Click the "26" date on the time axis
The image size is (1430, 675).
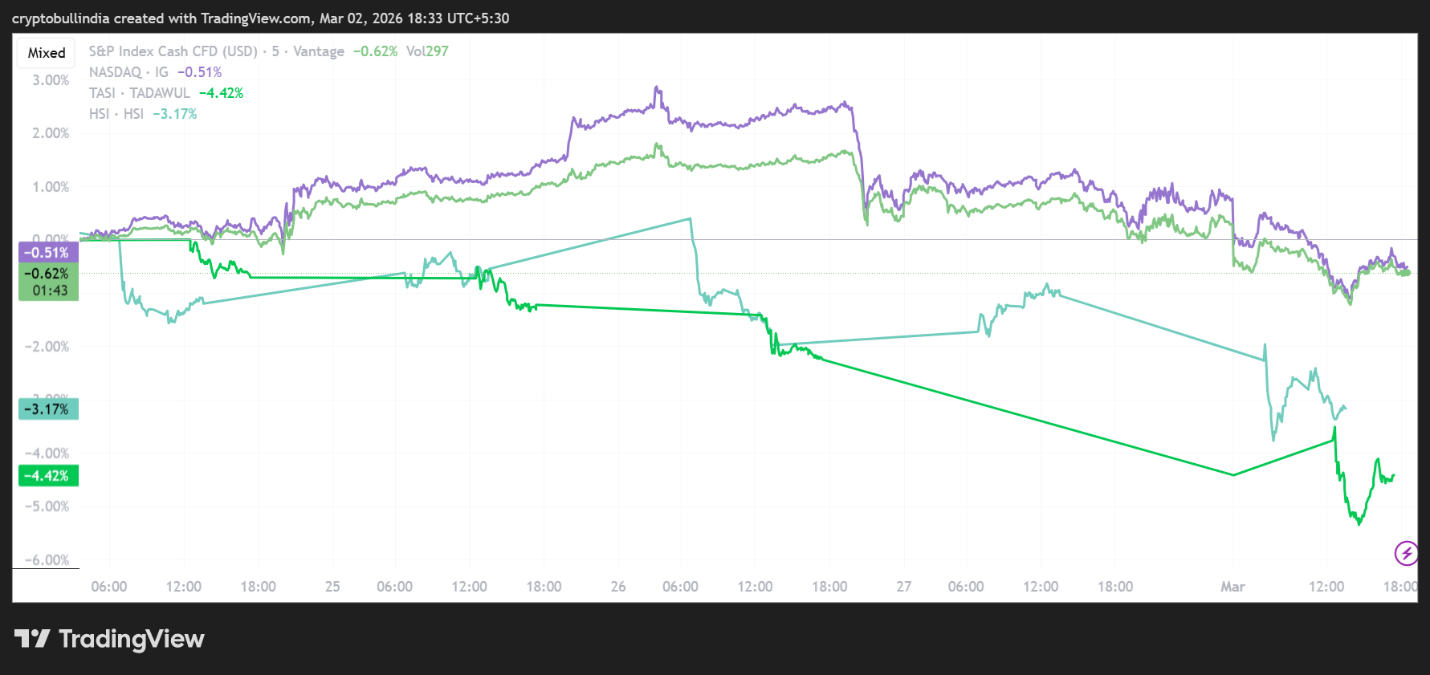618,587
